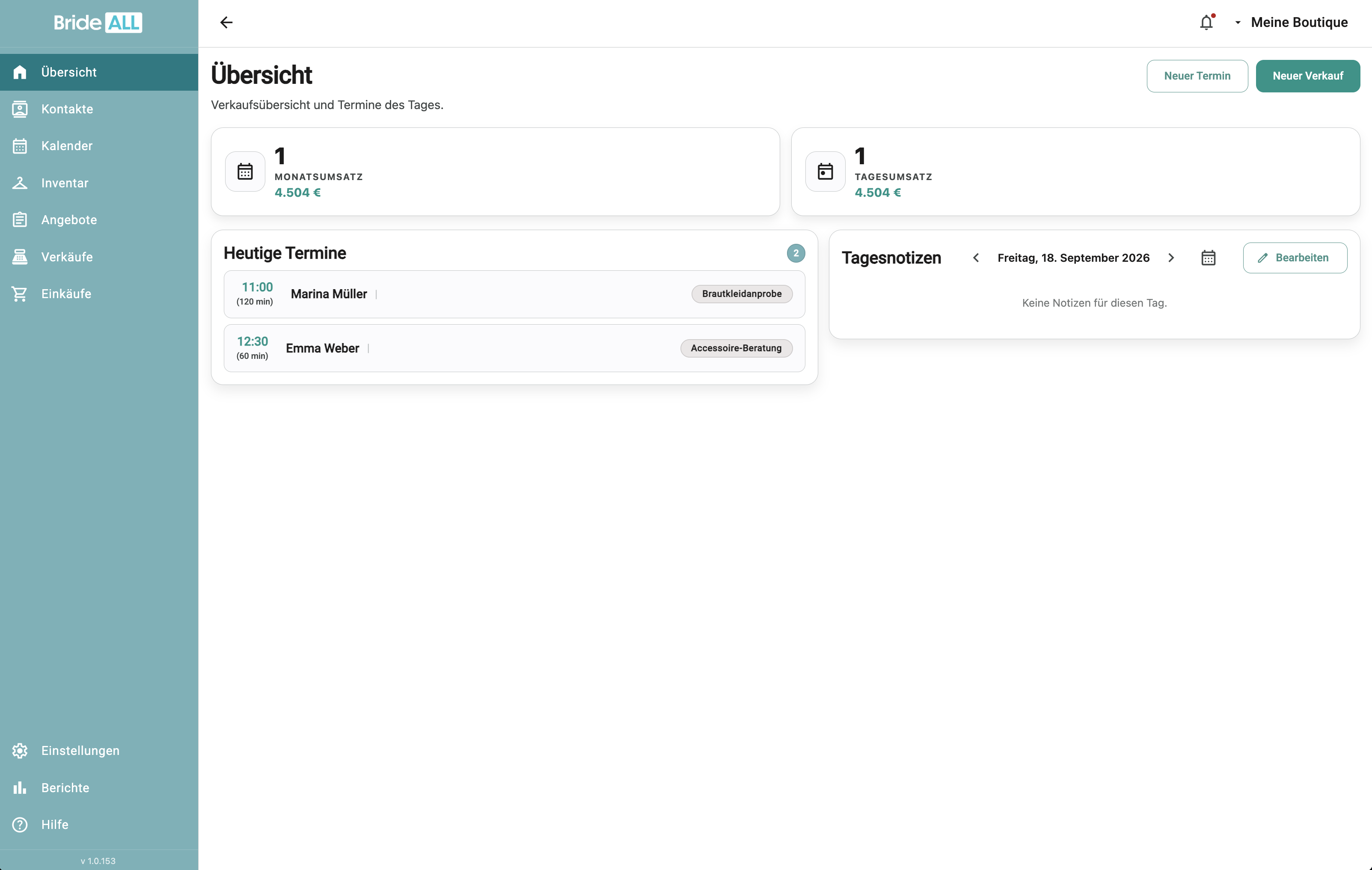Click the Neuer Verkauf button
This screenshot has height=870, width=1372.
(x=1308, y=76)
